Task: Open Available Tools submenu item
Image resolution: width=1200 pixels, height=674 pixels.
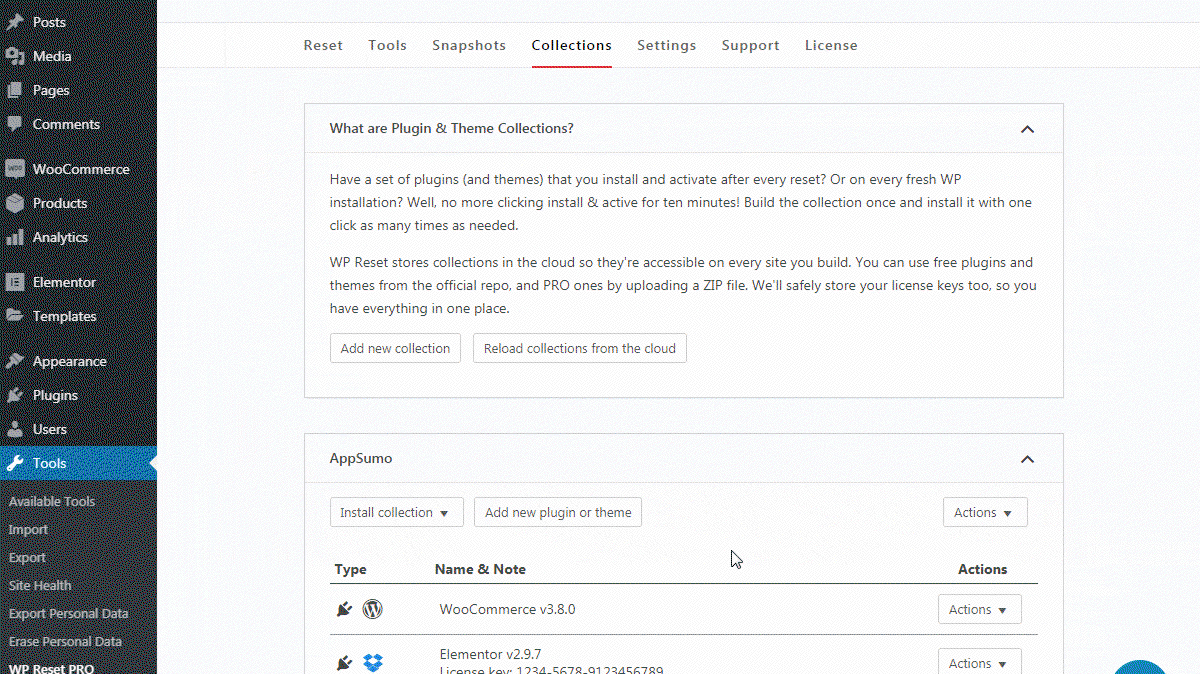Action: [52, 501]
